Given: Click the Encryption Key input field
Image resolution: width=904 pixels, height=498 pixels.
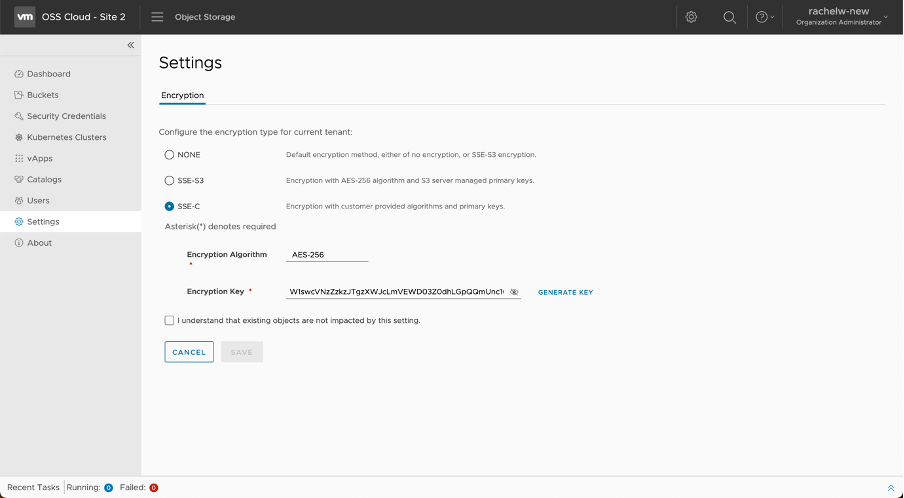Looking at the screenshot, I should [396, 292].
